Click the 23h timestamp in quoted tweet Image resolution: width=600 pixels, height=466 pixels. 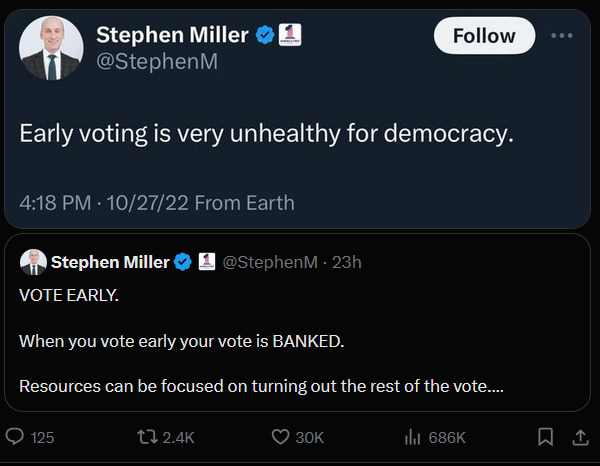[346, 262]
